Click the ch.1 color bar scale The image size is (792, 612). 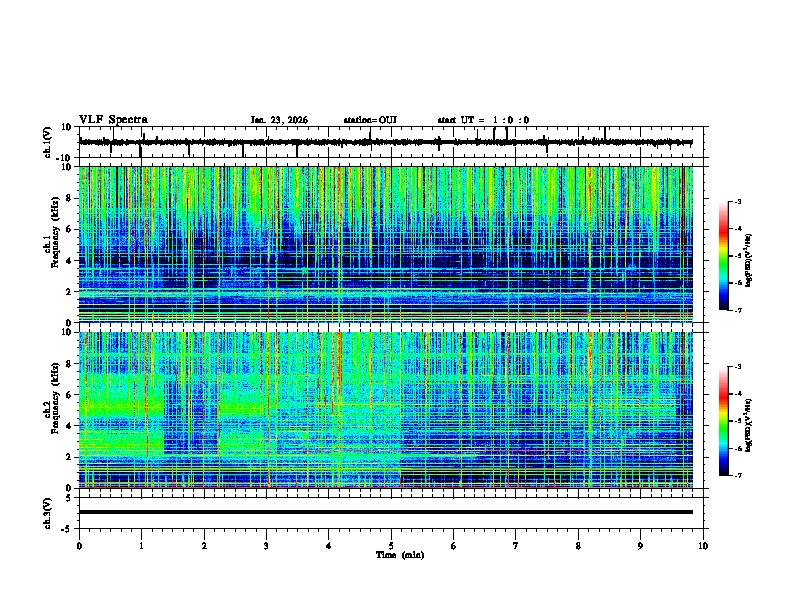[724, 256]
